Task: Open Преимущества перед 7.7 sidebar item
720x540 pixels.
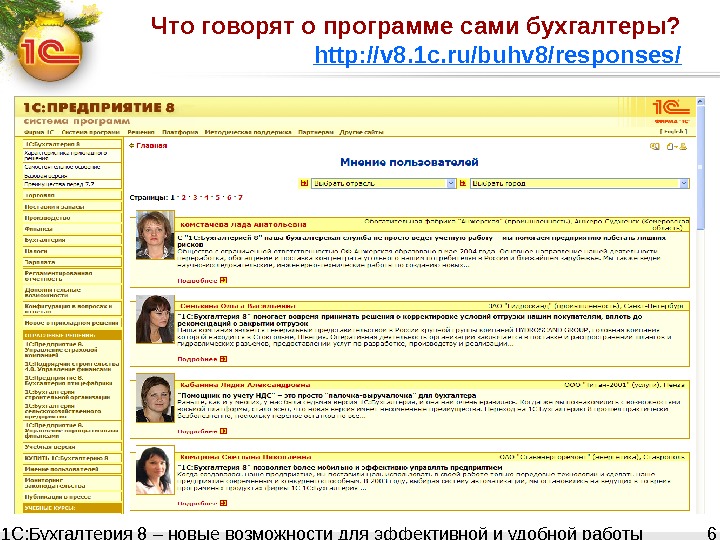Action: point(73,184)
